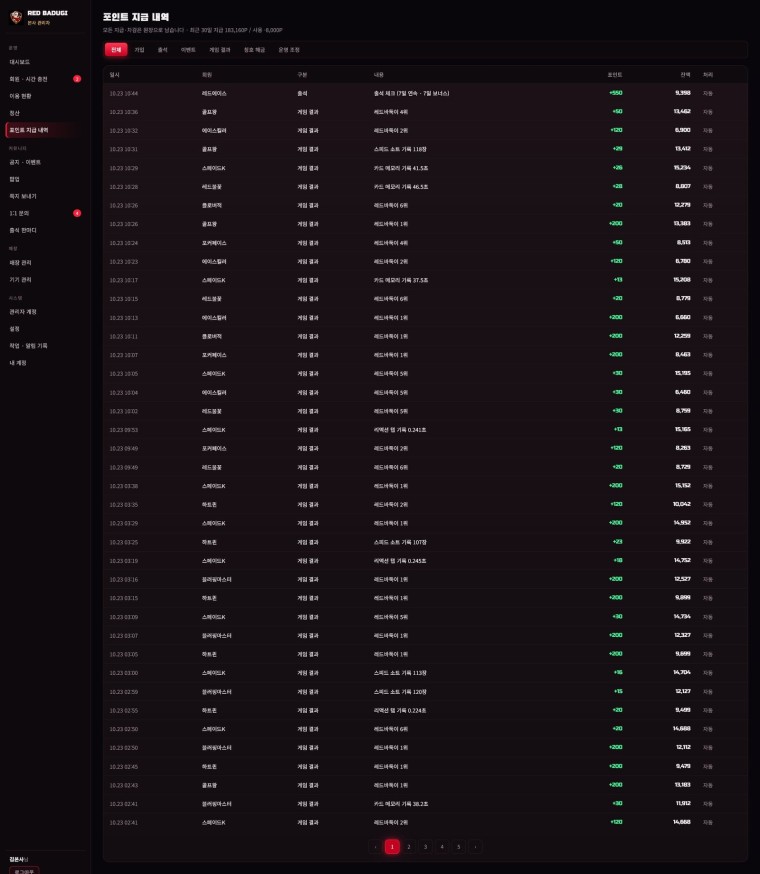The height and width of the screenshot is (874, 760).
Task: Click the 10.23 10:44 timestamp cell
Action: (x=124, y=94)
